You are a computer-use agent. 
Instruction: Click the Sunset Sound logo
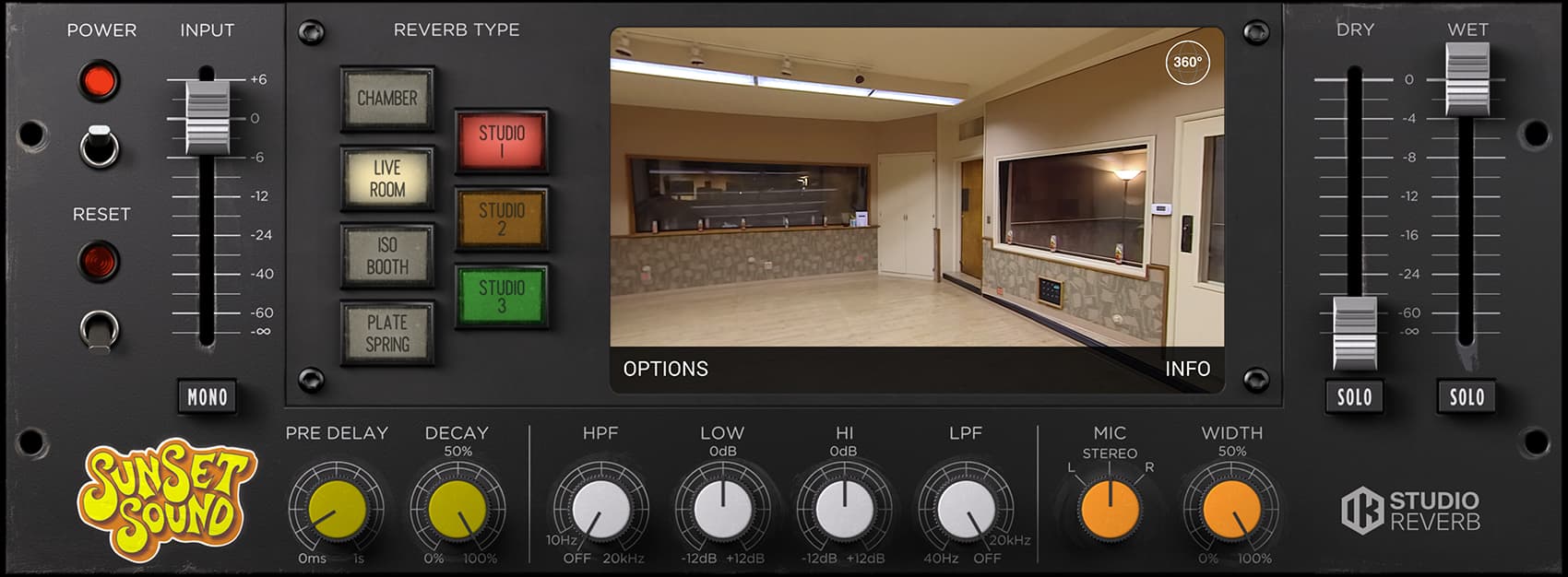(167, 499)
